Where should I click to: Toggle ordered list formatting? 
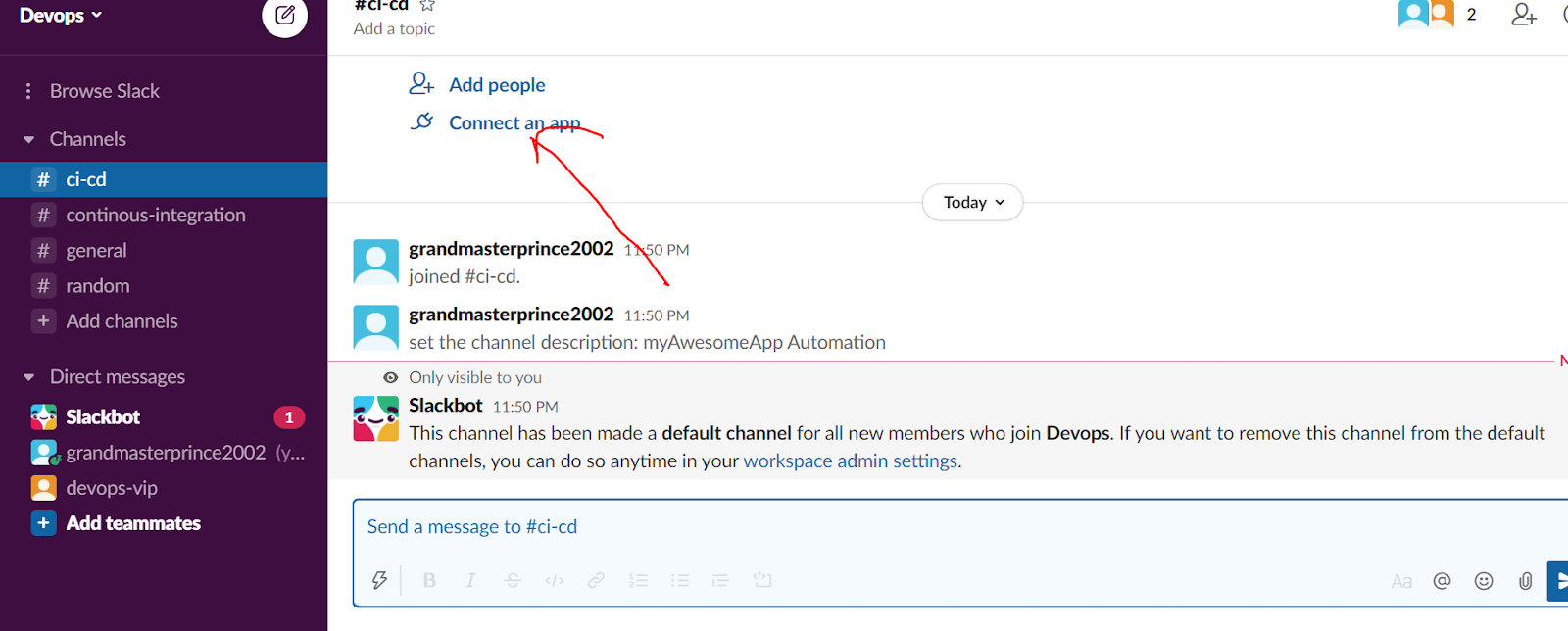coord(638,580)
